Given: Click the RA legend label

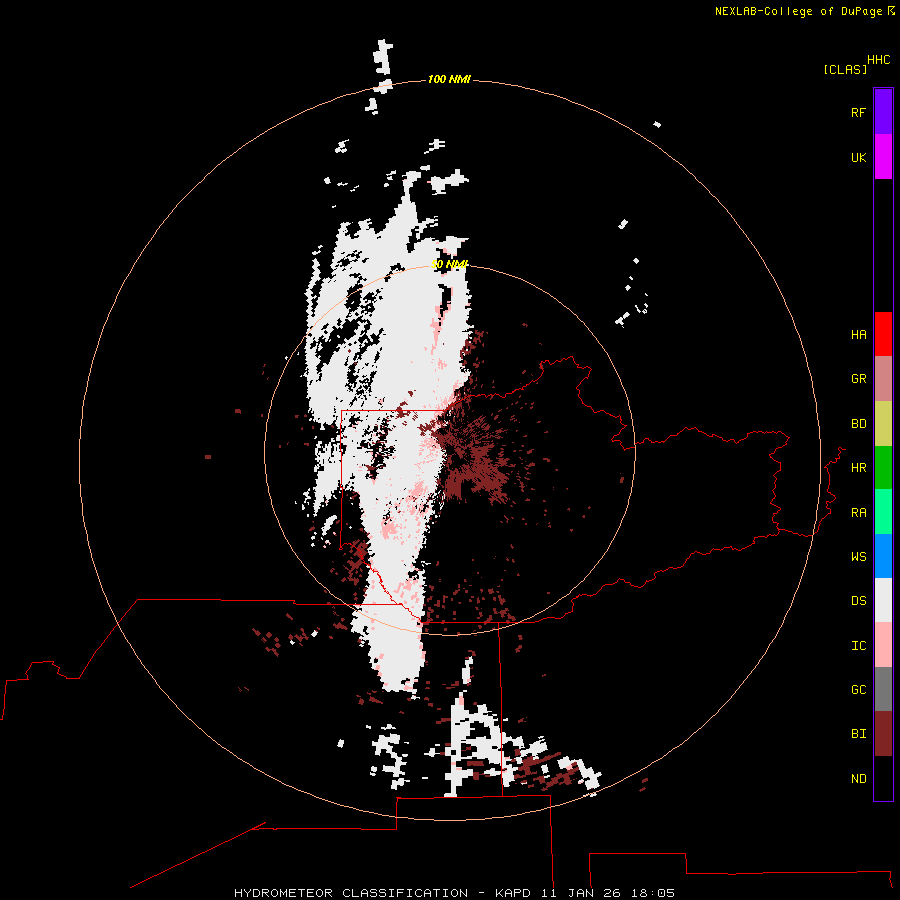Looking at the screenshot, I should 858,513.
